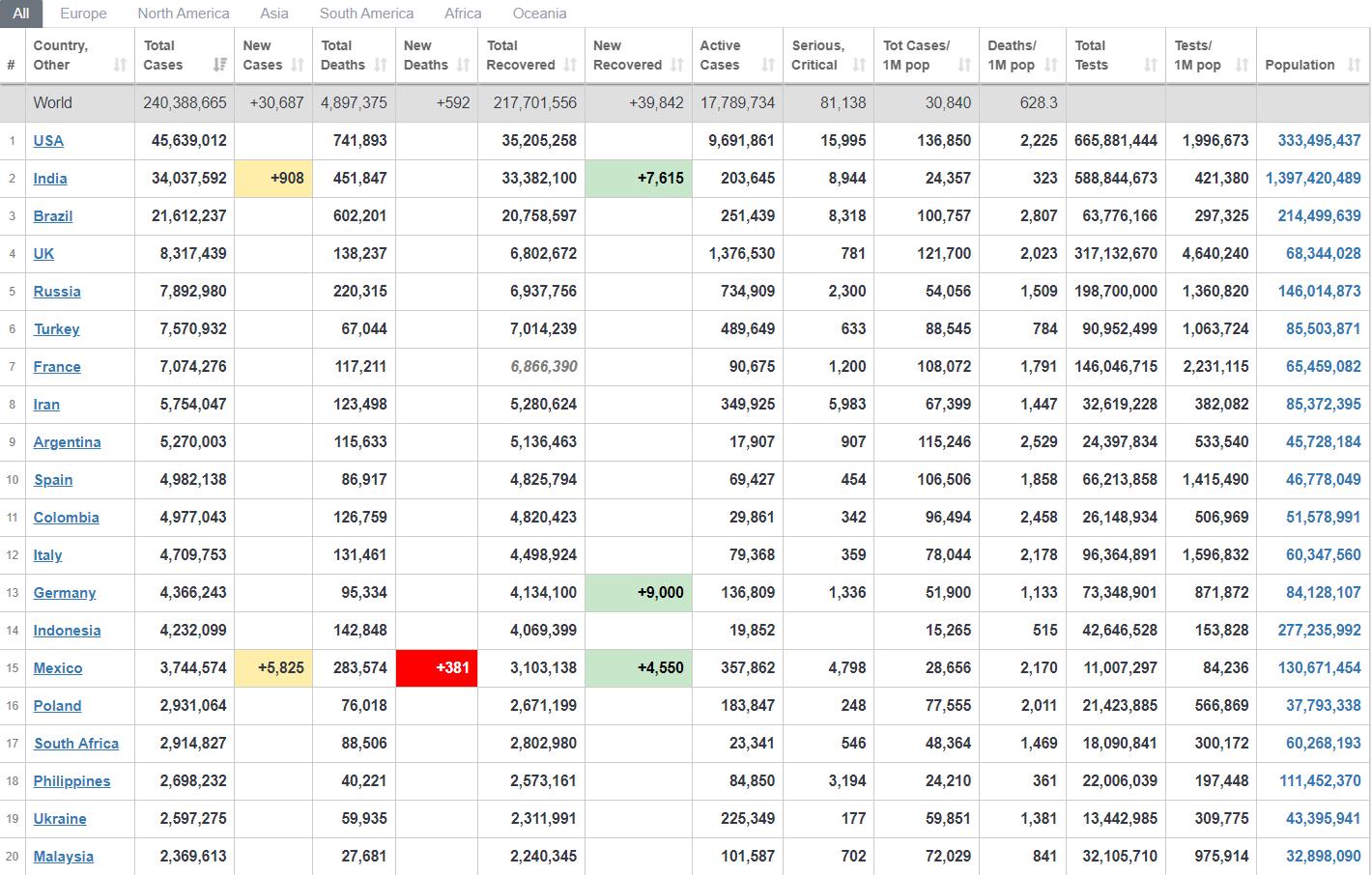Screen dimensions: 1372x875
Task: Click World active cases 17,789,734
Action: coord(737,102)
